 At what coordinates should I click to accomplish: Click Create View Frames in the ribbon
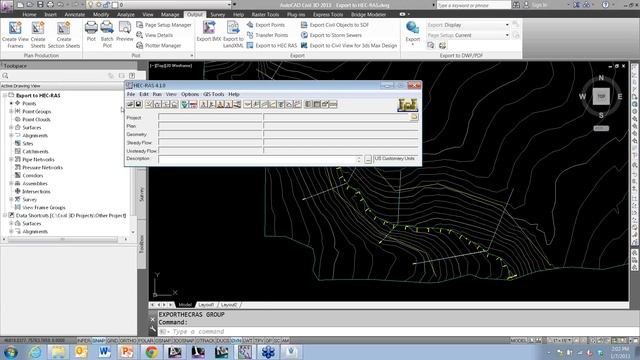(15, 35)
